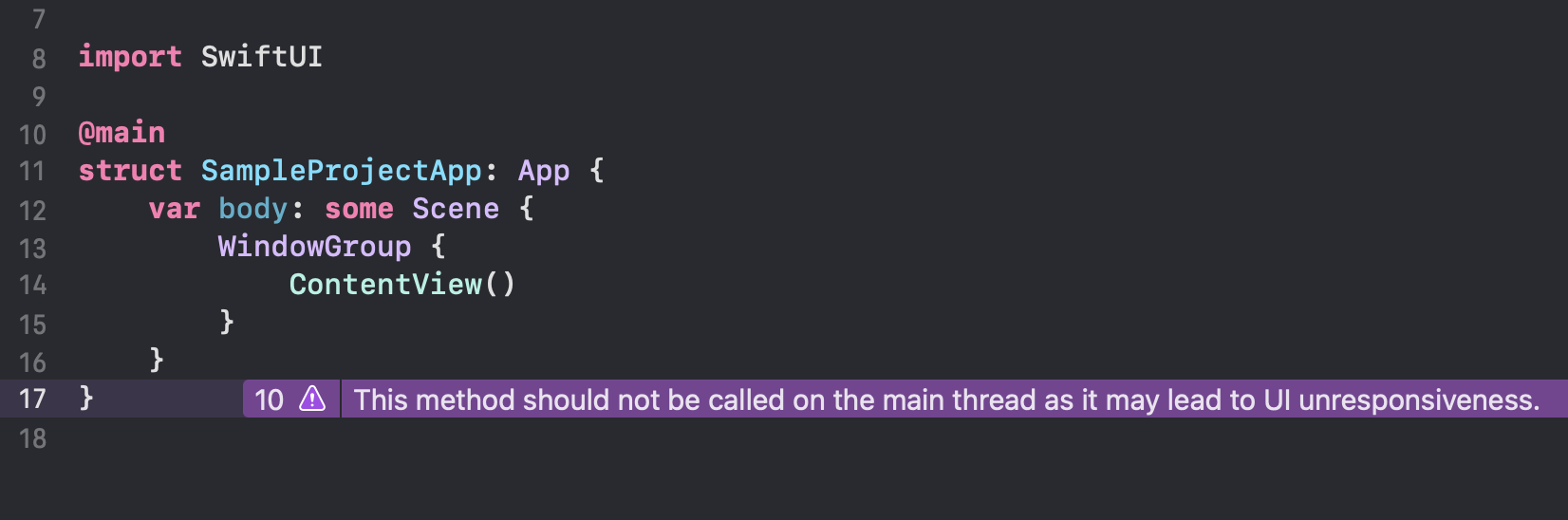Click line number 10 in the gutter
This screenshot has height=520, width=1568.
coord(32,135)
